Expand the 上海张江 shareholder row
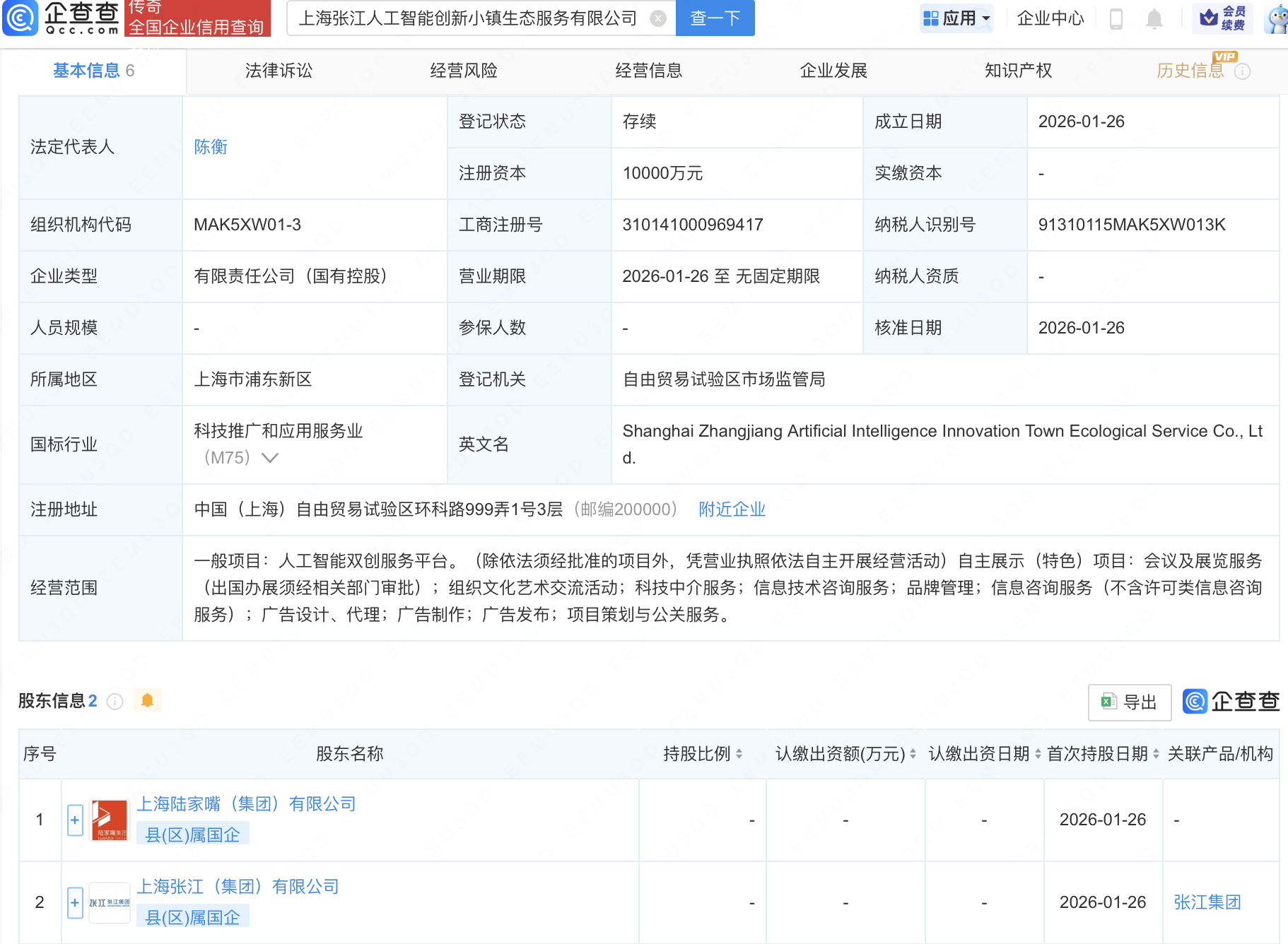This screenshot has width=1288, height=944. point(75,902)
